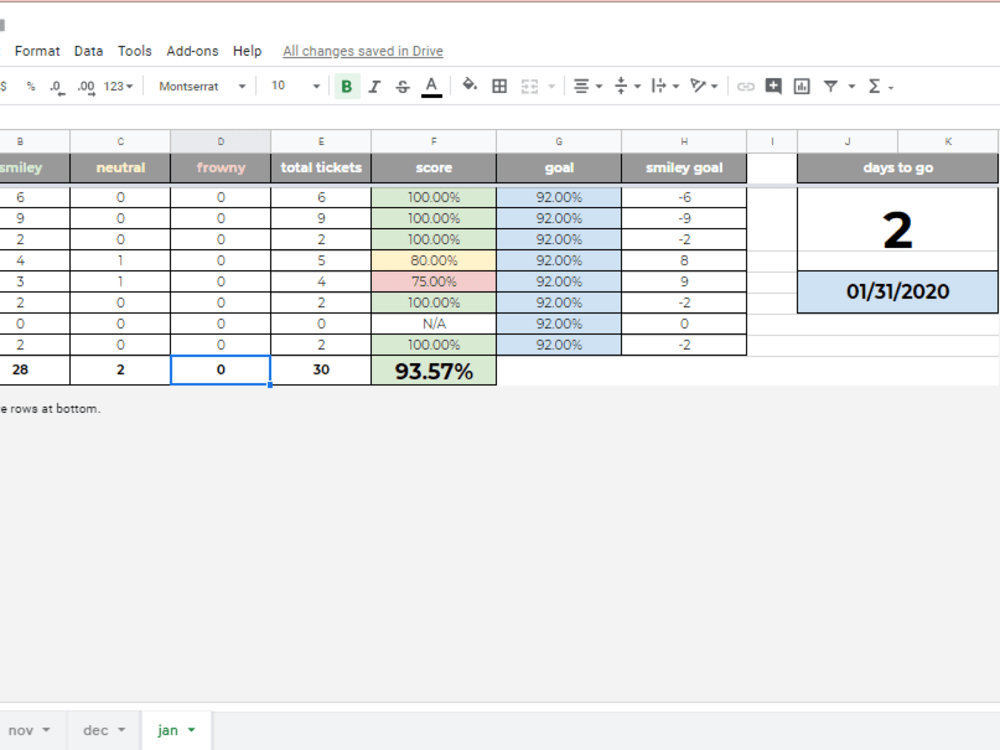
Task: Toggle italic formatting
Action: [374, 86]
